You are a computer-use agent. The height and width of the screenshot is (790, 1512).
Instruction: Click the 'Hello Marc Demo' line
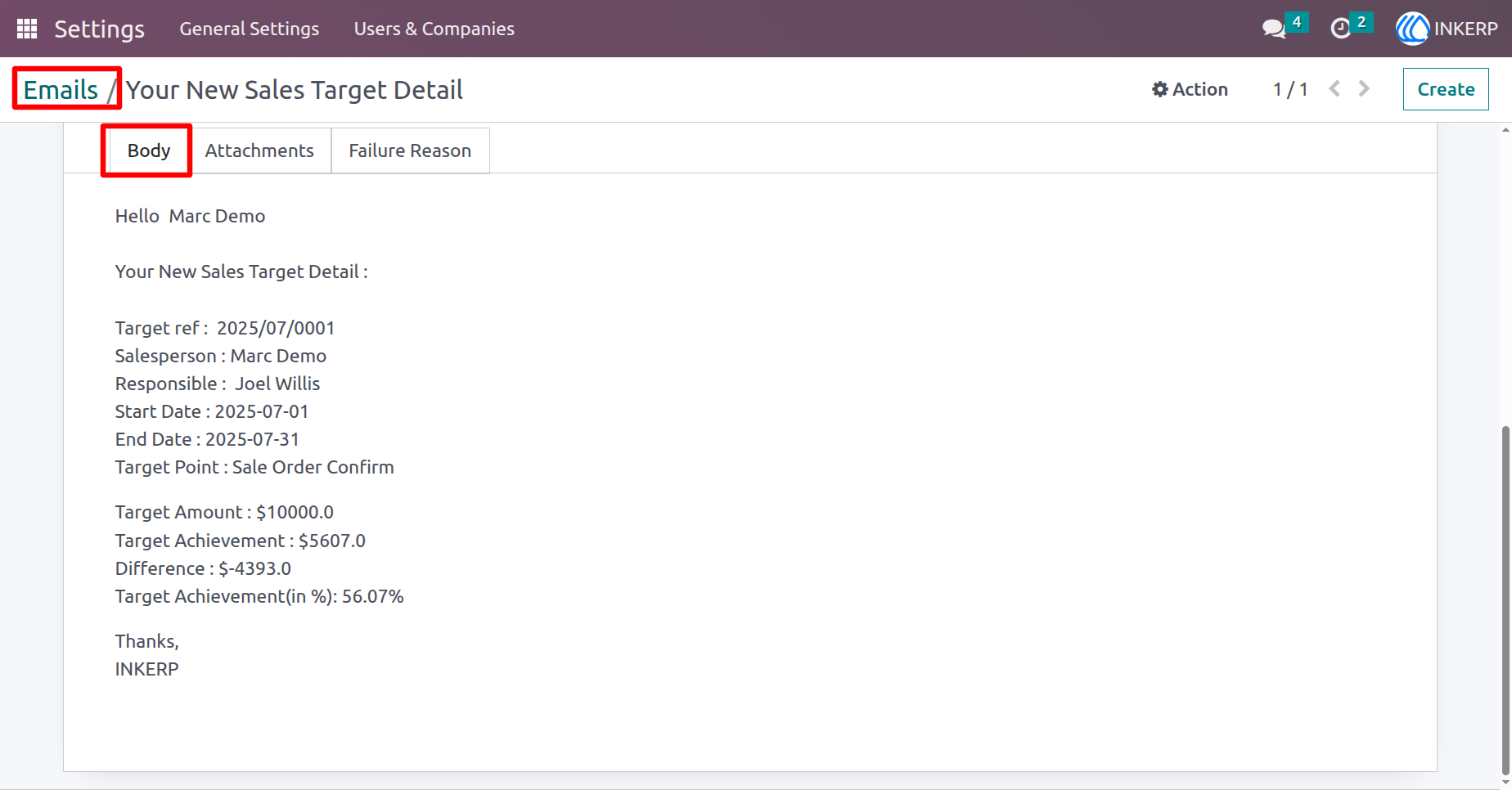(190, 216)
